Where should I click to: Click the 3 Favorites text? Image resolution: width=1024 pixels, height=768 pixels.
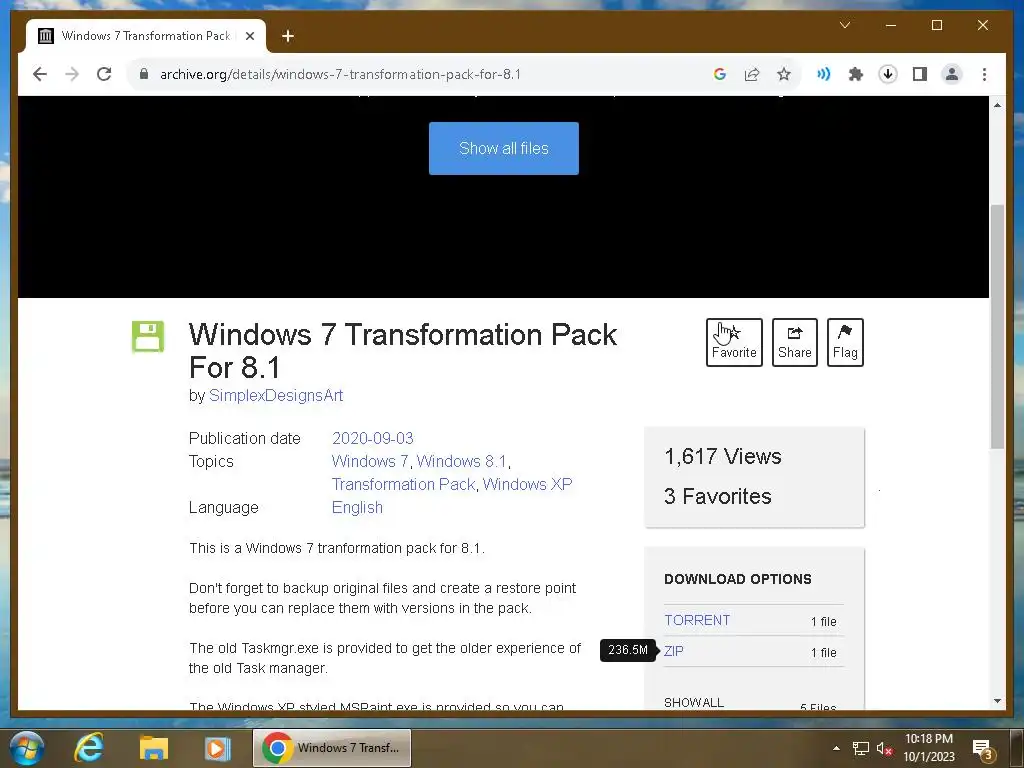pyautogui.click(x=717, y=496)
